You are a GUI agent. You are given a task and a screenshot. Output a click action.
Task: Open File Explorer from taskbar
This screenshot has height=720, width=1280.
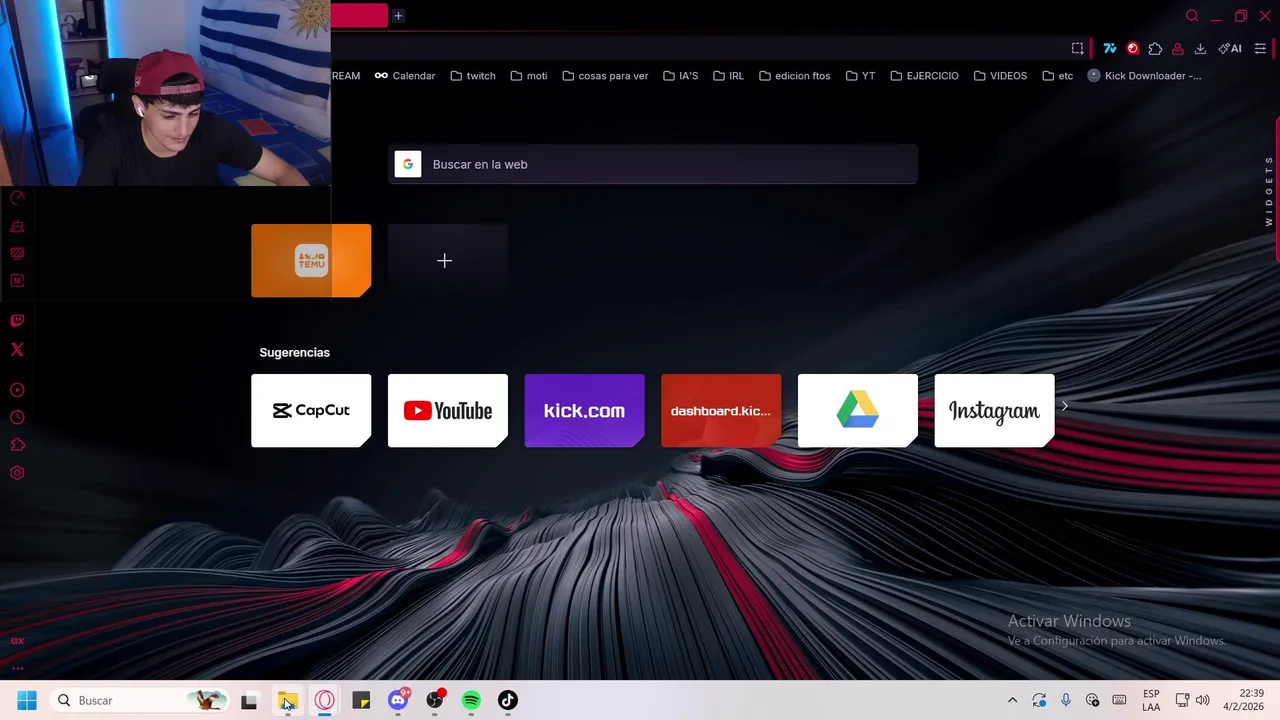tap(287, 700)
